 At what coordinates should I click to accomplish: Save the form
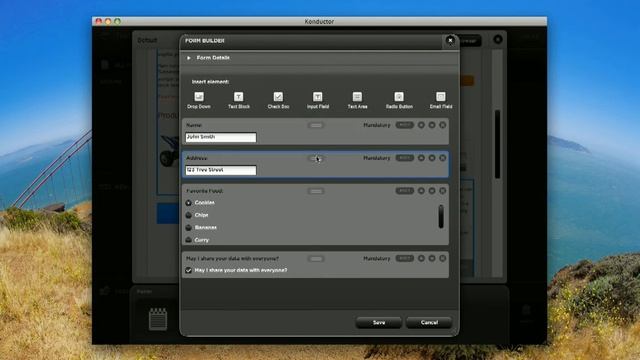(379, 322)
